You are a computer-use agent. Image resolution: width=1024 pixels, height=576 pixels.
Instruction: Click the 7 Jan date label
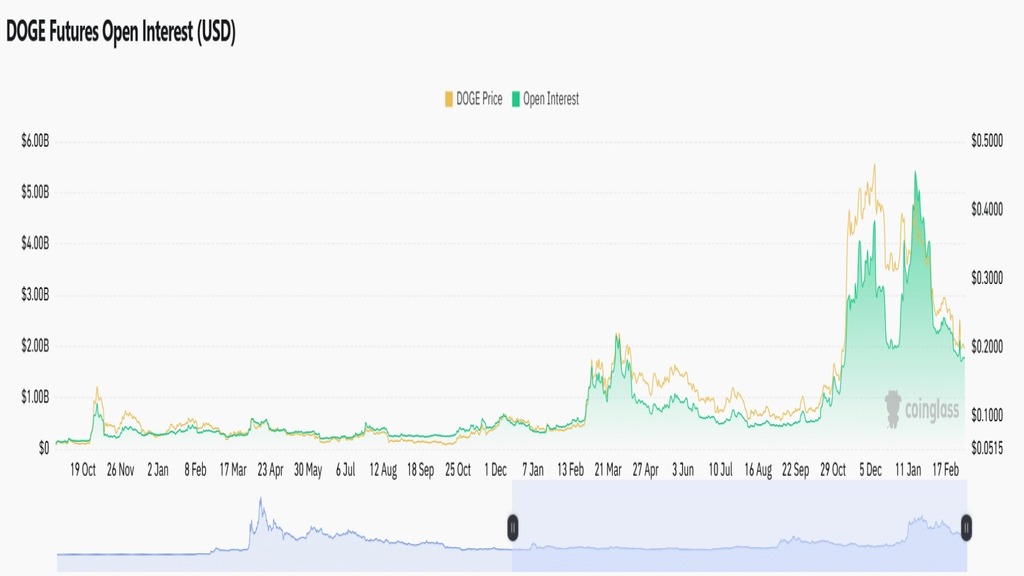pos(533,470)
